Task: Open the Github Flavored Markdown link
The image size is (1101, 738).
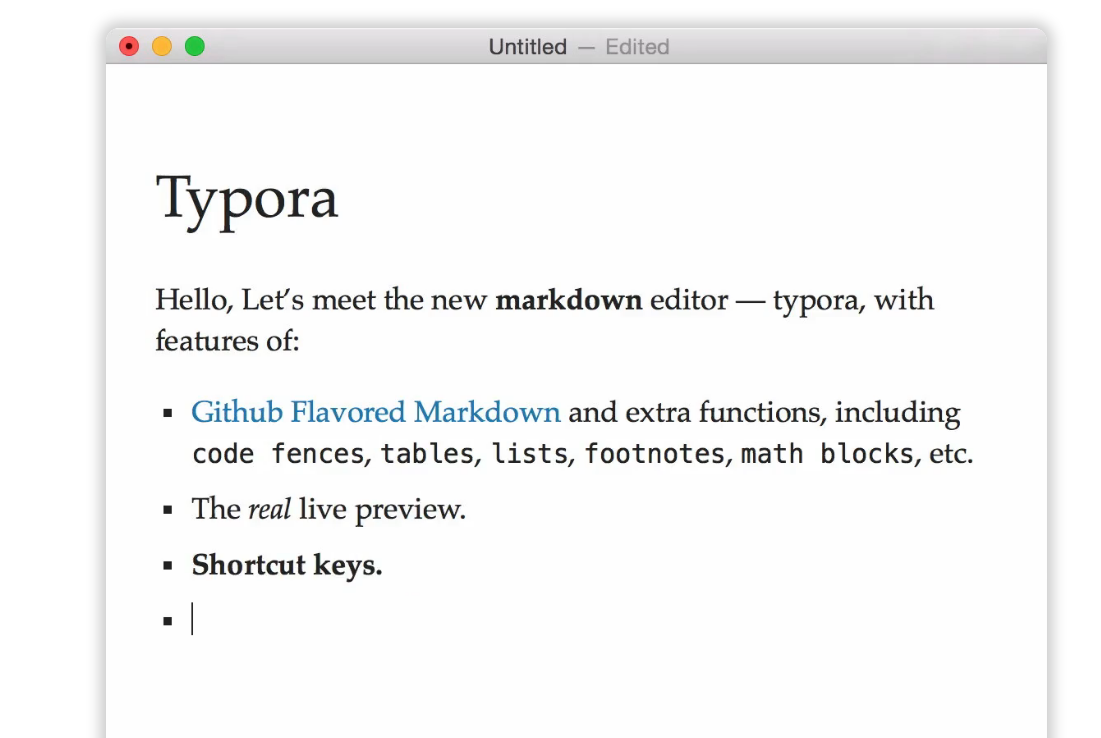Action: [375, 412]
